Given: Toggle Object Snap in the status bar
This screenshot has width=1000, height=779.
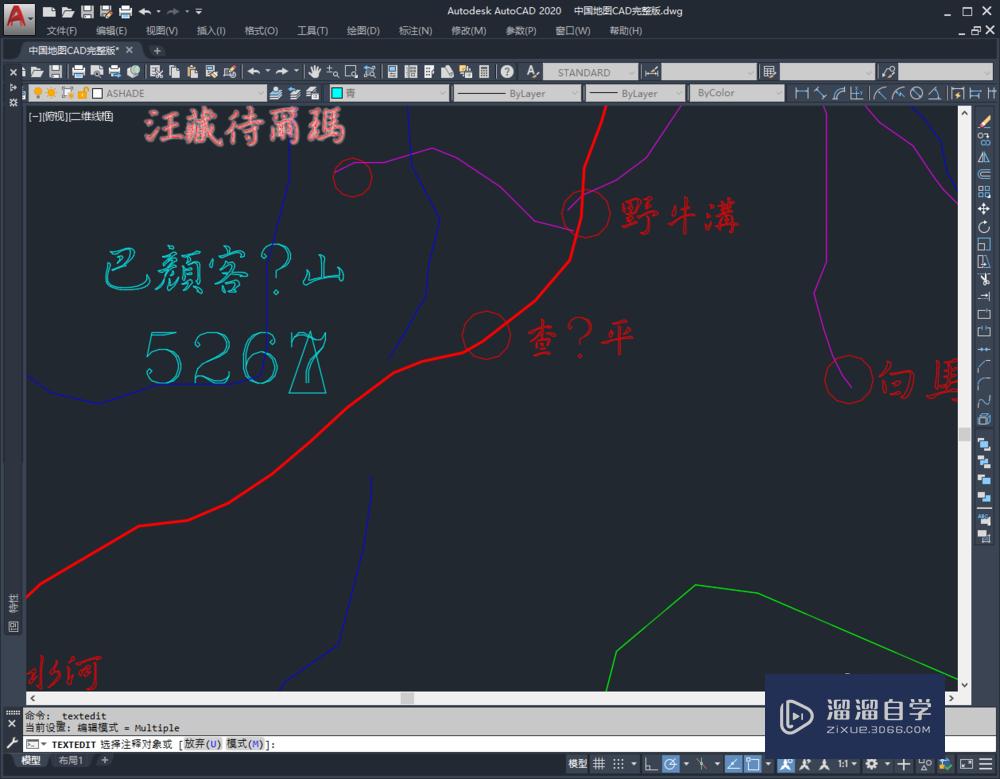Looking at the screenshot, I should (x=751, y=763).
